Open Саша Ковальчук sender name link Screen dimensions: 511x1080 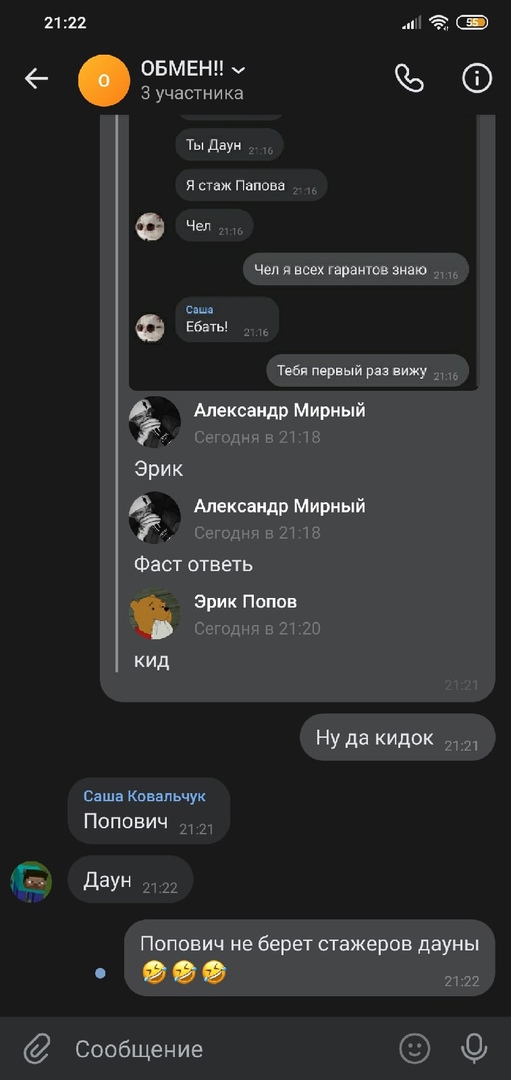click(x=145, y=796)
